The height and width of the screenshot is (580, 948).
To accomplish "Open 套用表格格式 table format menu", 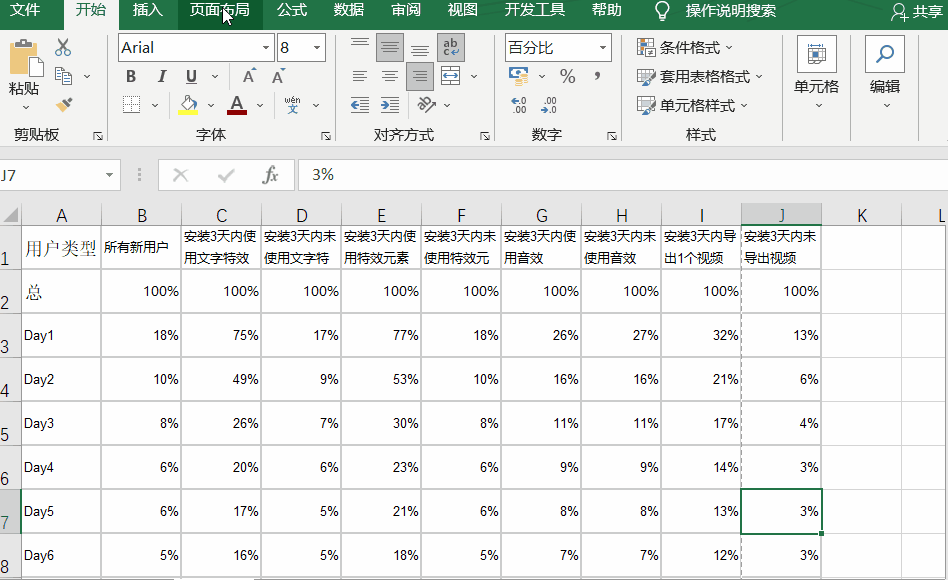I will point(700,76).
